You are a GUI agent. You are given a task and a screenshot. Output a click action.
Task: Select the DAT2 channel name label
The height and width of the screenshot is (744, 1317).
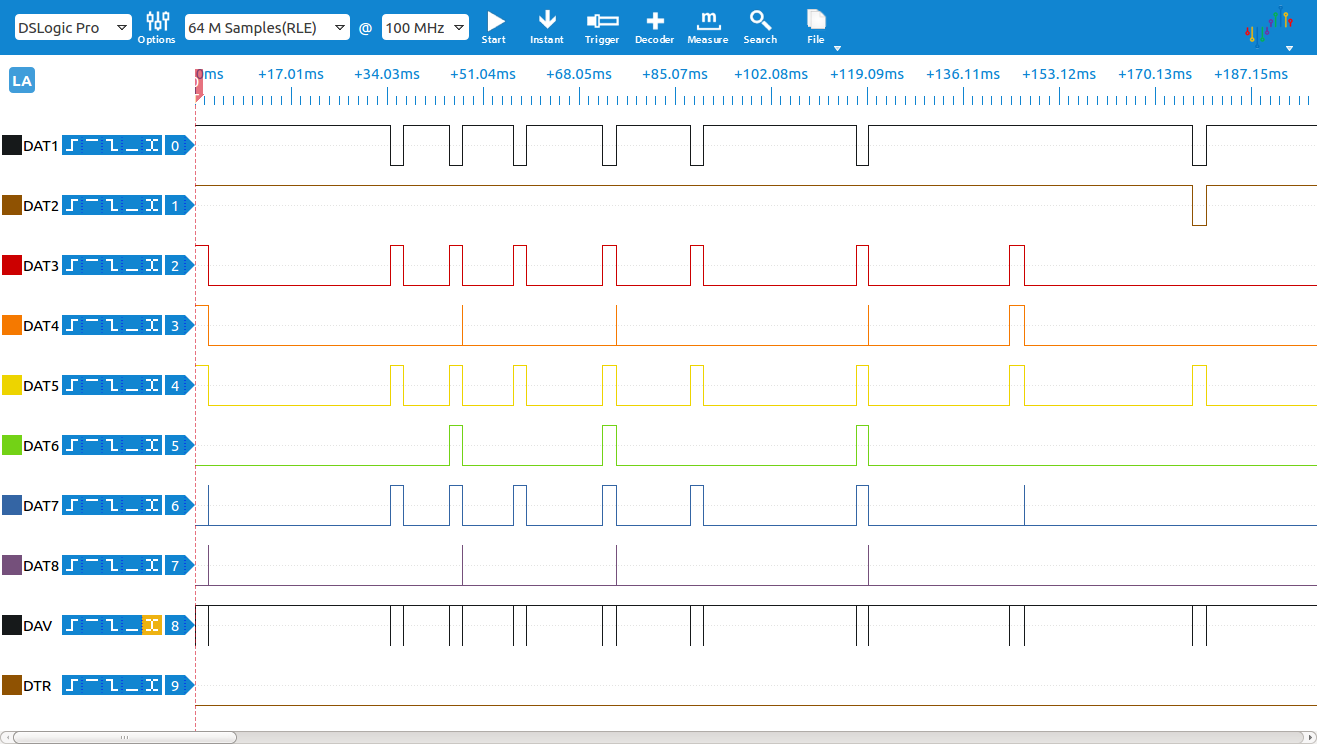tap(41, 206)
